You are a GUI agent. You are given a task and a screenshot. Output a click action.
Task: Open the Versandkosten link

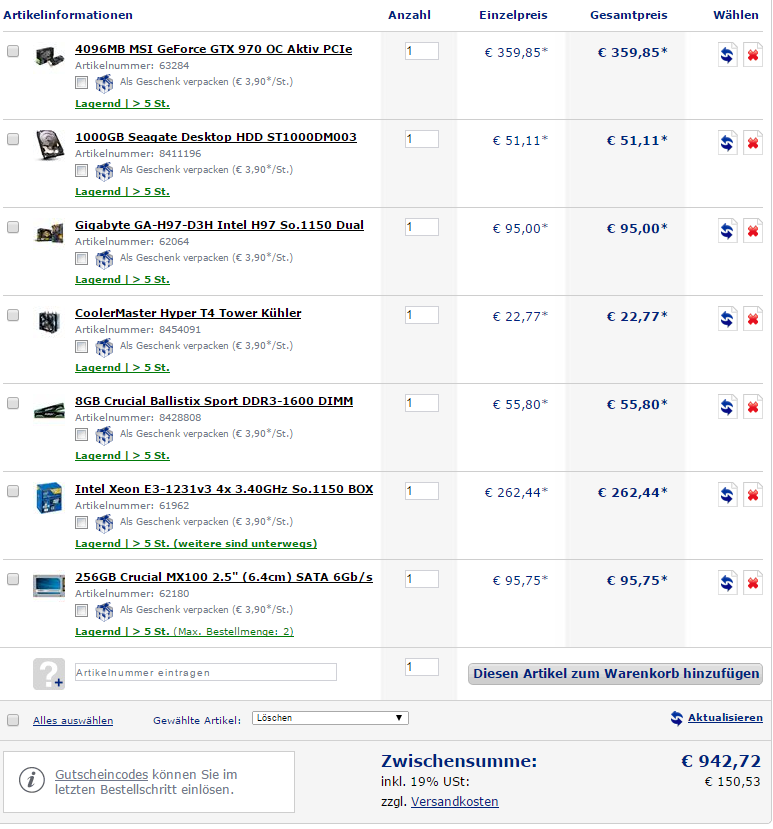click(455, 802)
